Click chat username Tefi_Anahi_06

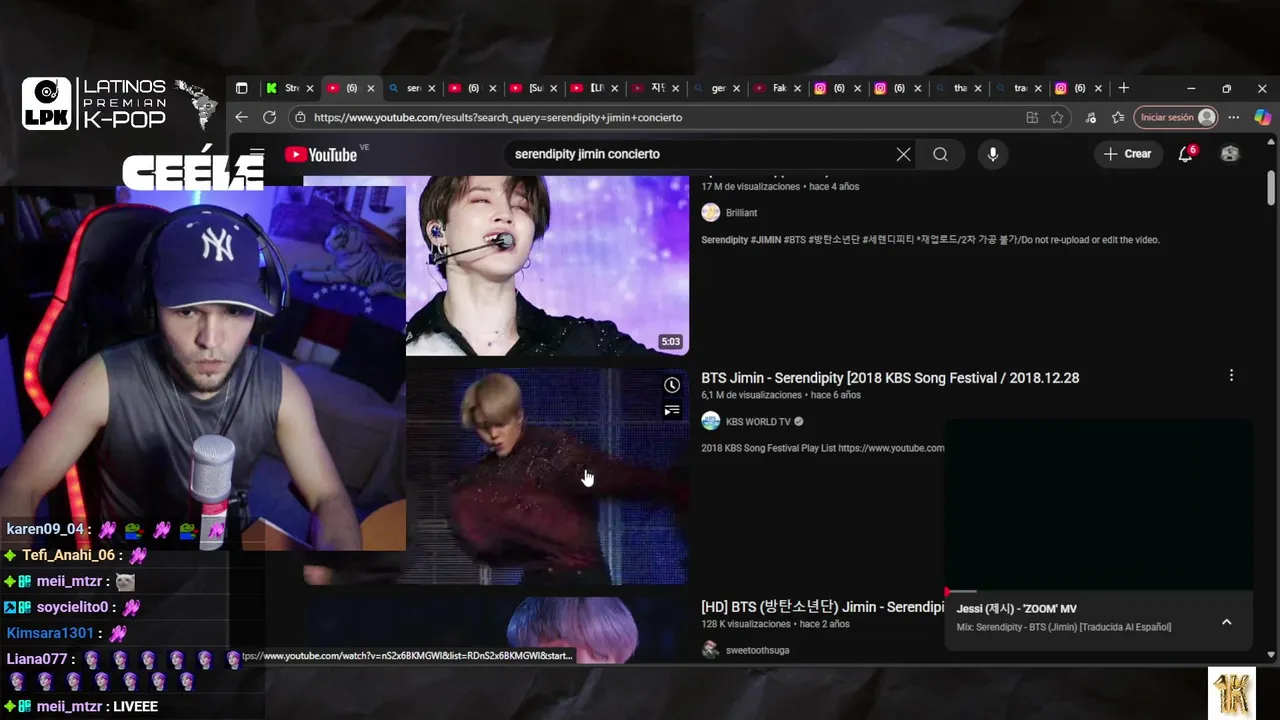[68, 555]
